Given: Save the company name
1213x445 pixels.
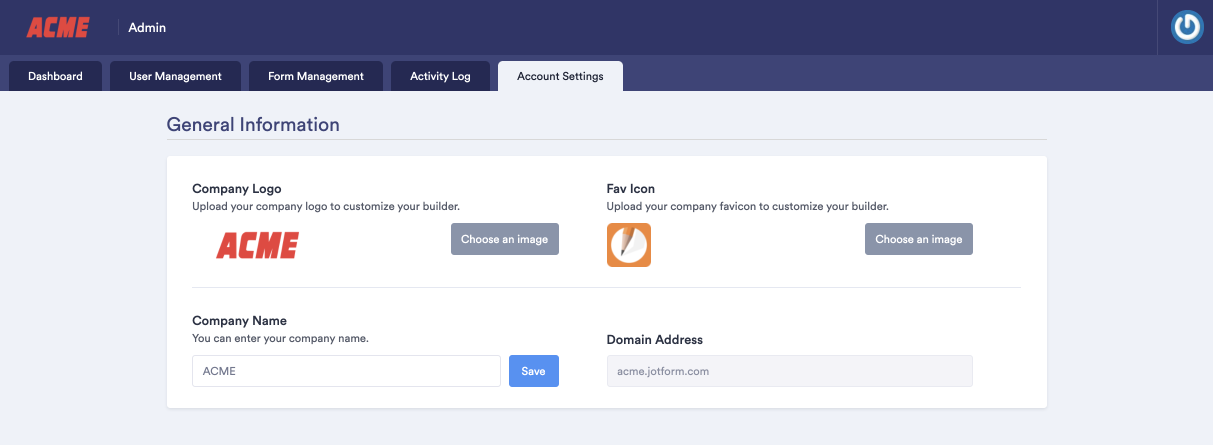Looking at the screenshot, I should [x=533, y=371].
